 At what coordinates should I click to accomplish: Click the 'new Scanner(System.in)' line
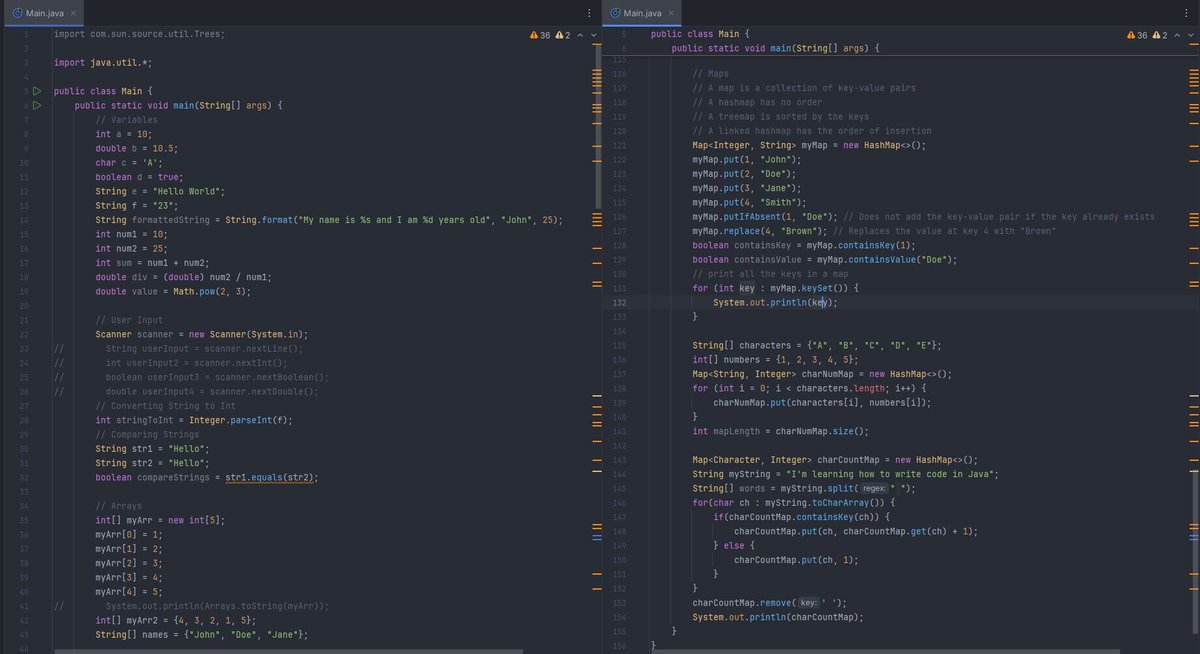[202, 334]
